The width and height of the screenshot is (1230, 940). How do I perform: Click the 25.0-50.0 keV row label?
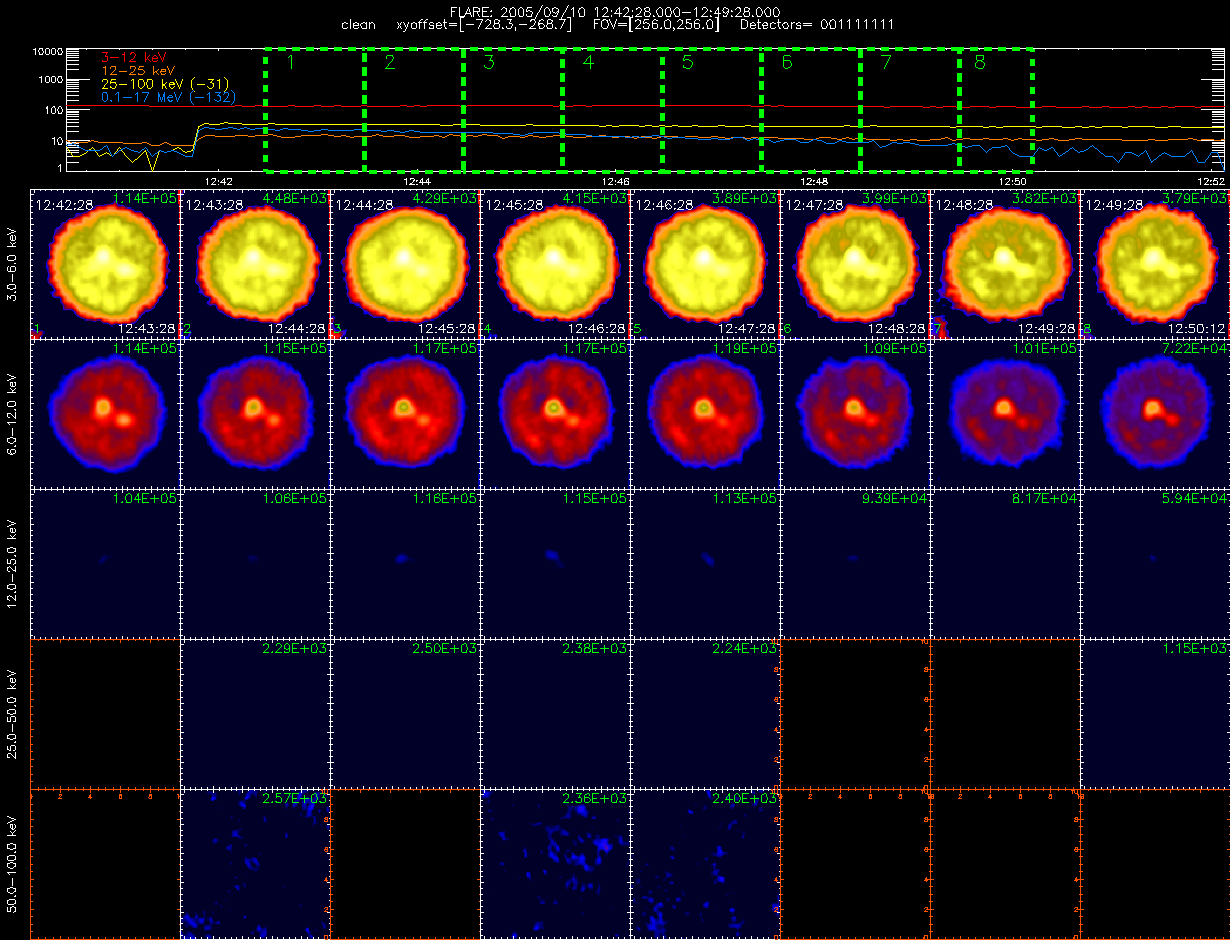12,714
